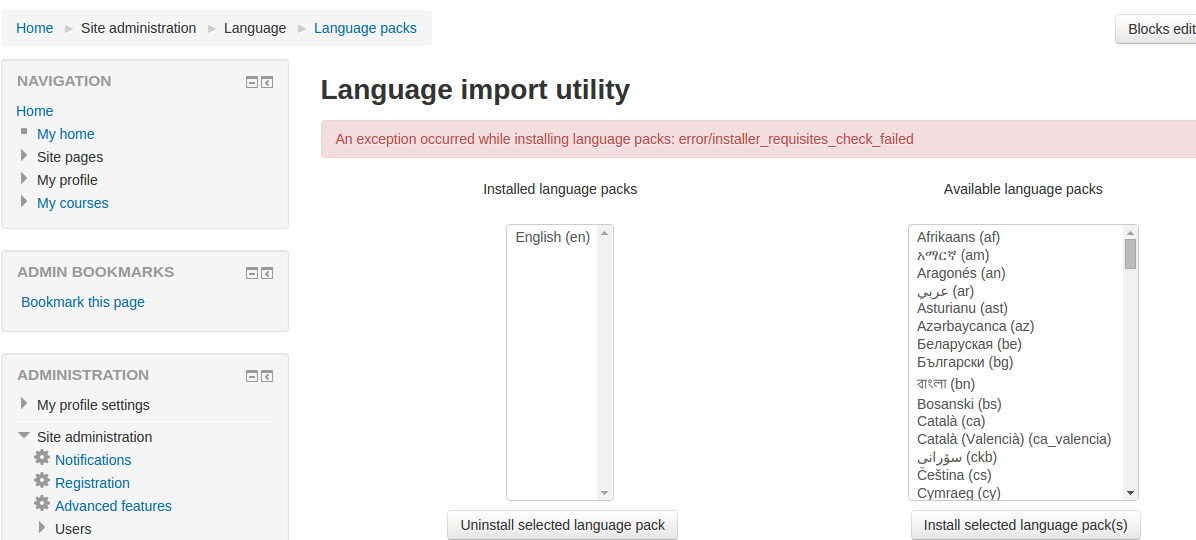Dock the Navigation block
The width and height of the screenshot is (1196, 540).
267,82
